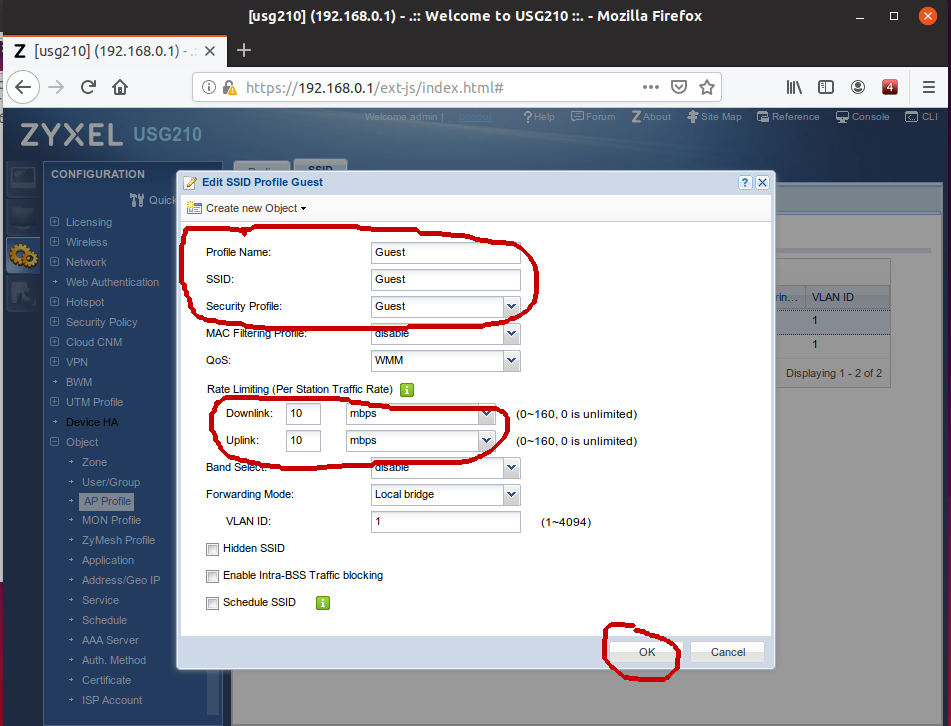This screenshot has width=951, height=726.
Task: Open the Configuration gear sidebar icon
Action: point(22,255)
